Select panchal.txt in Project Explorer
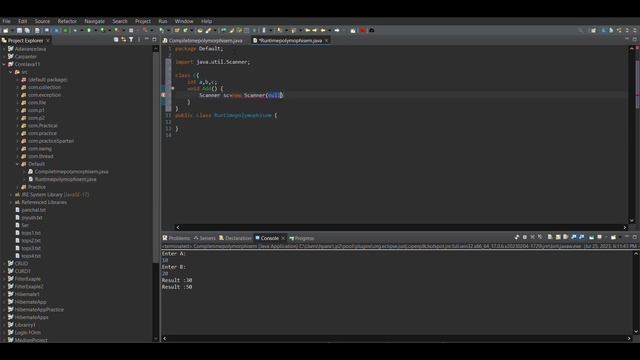This screenshot has width=640, height=360. click(33, 210)
